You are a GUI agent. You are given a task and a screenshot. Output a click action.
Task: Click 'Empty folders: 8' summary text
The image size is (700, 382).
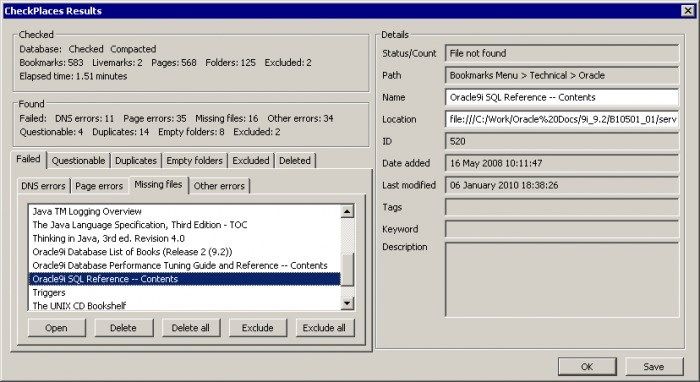pos(191,132)
